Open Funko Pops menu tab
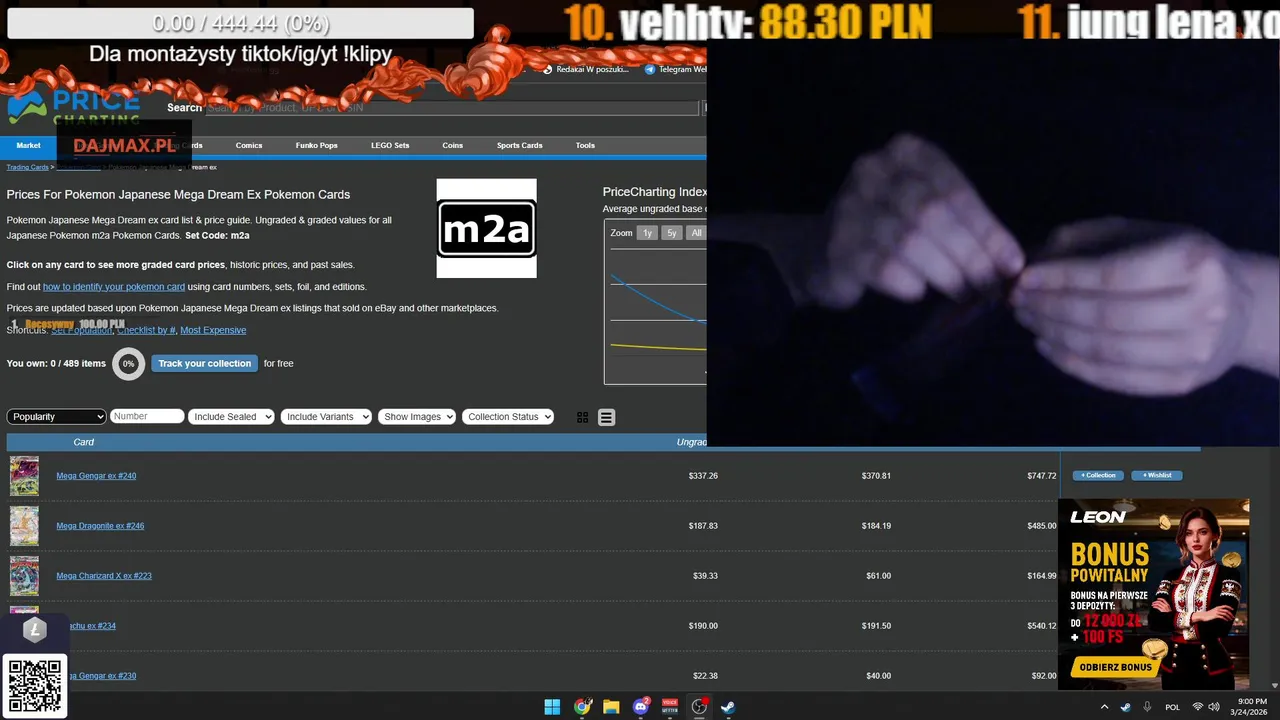1280x720 pixels. pos(316,145)
